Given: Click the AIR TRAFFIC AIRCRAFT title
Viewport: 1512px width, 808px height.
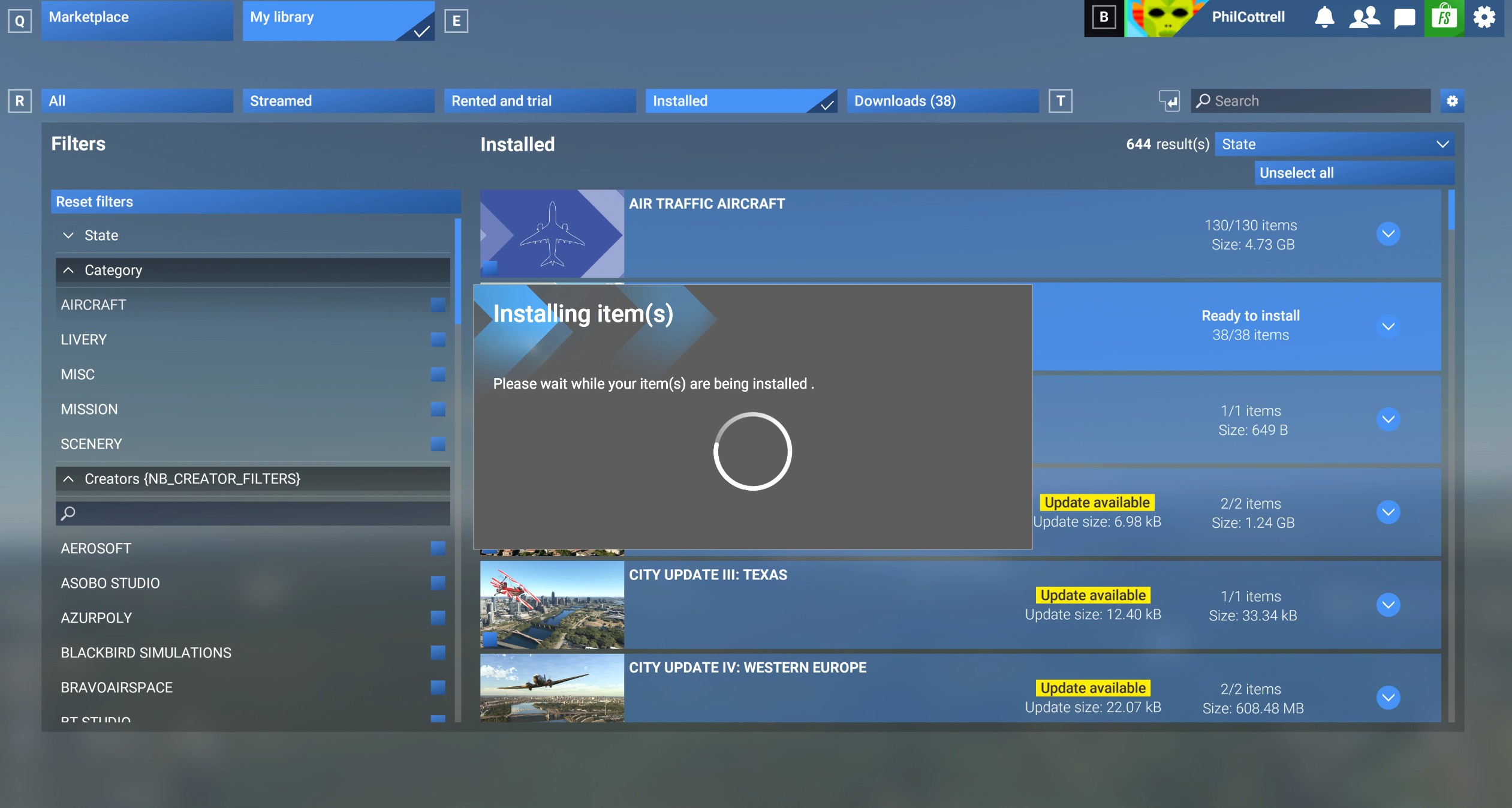Looking at the screenshot, I should point(707,204).
